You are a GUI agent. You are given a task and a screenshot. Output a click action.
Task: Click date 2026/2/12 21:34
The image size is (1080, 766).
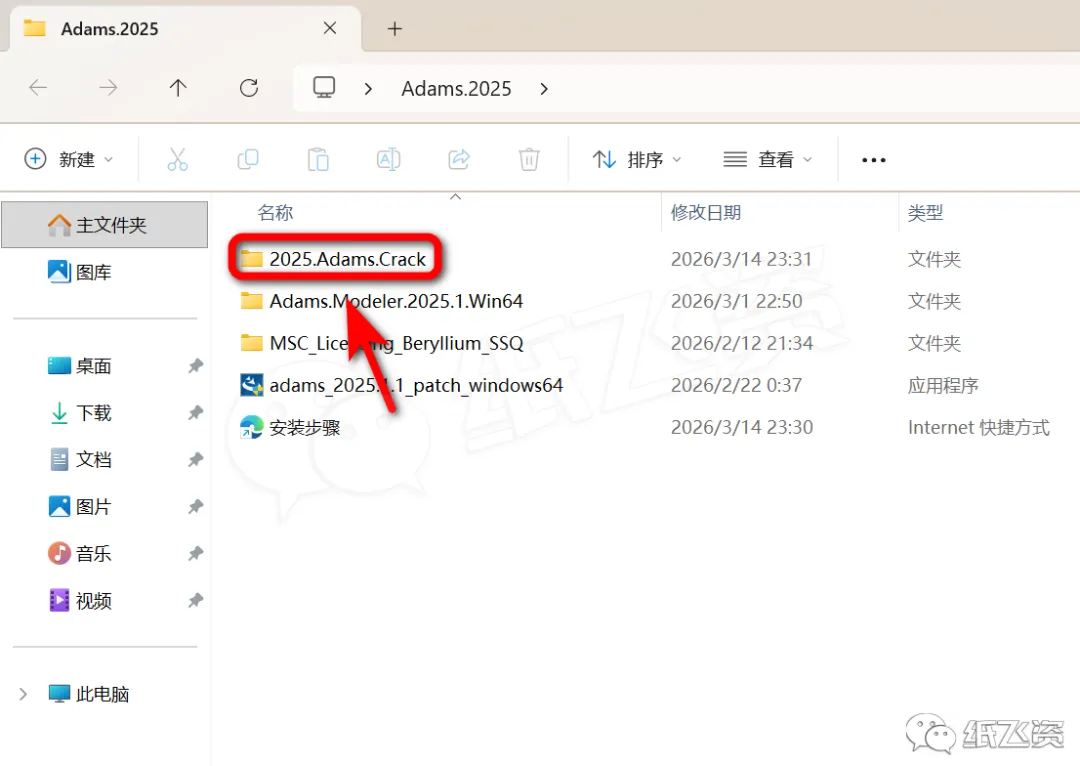[x=742, y=343]
